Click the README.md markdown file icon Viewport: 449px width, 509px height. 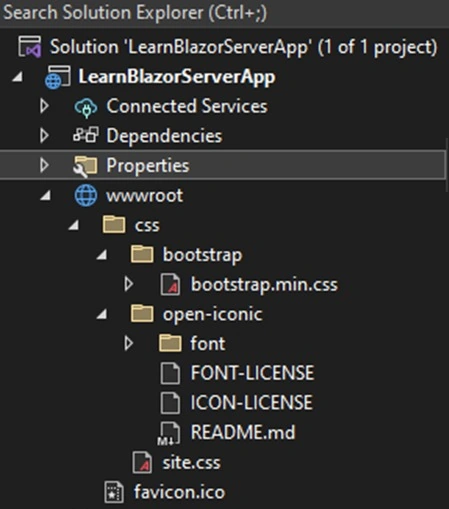click(170, 433)
